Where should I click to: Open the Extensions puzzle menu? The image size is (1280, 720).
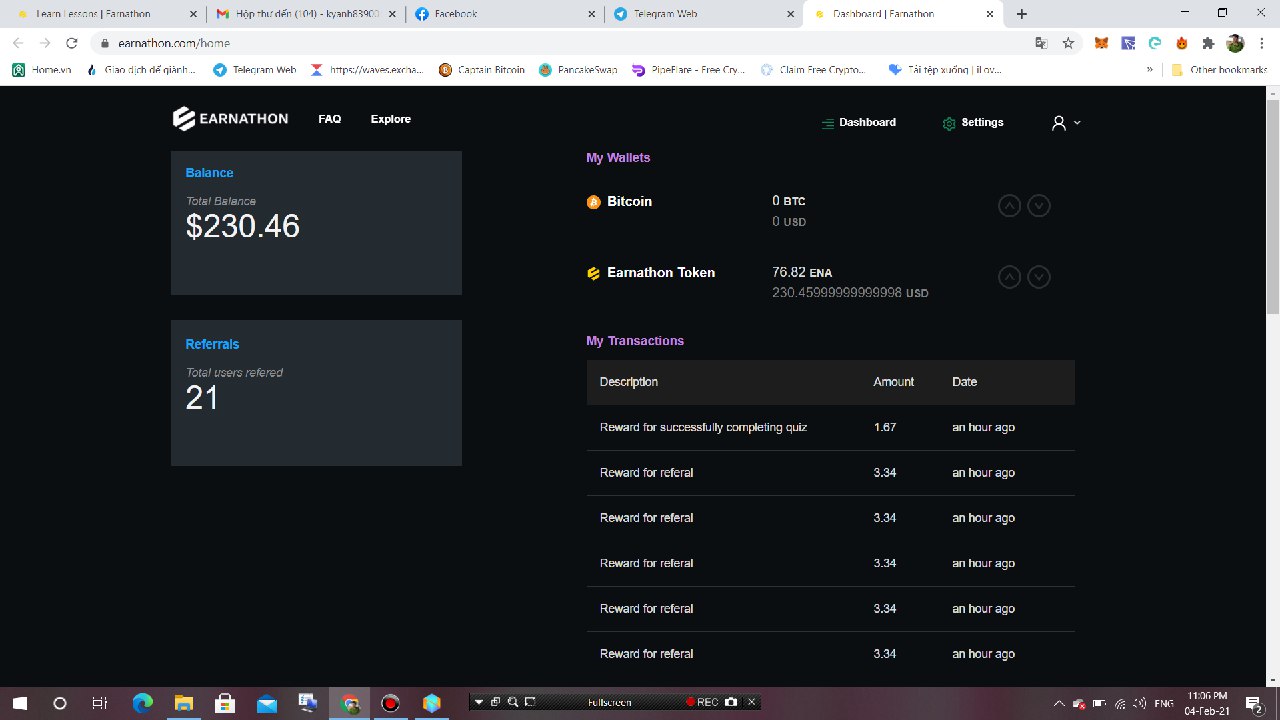(x=1208, y=43)
